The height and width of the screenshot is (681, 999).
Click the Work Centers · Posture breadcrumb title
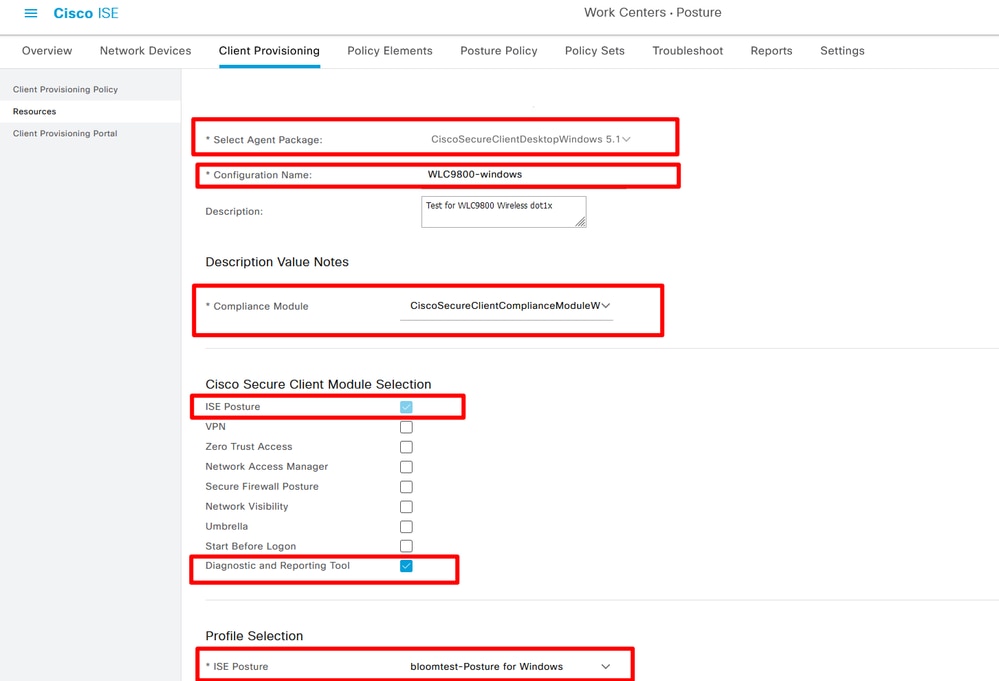[x=652, y=13]
